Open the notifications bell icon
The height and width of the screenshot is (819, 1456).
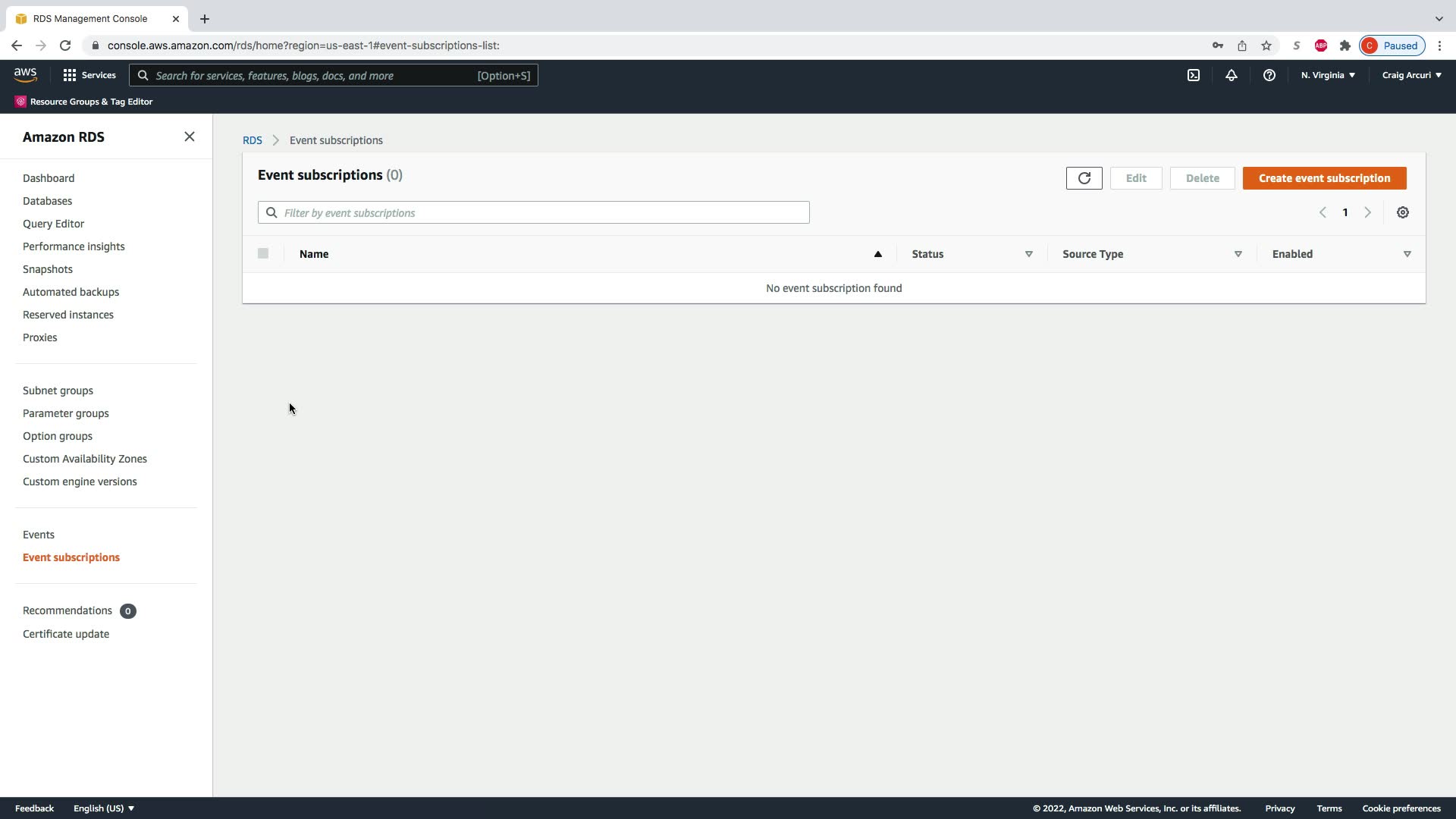[1231, 75]
